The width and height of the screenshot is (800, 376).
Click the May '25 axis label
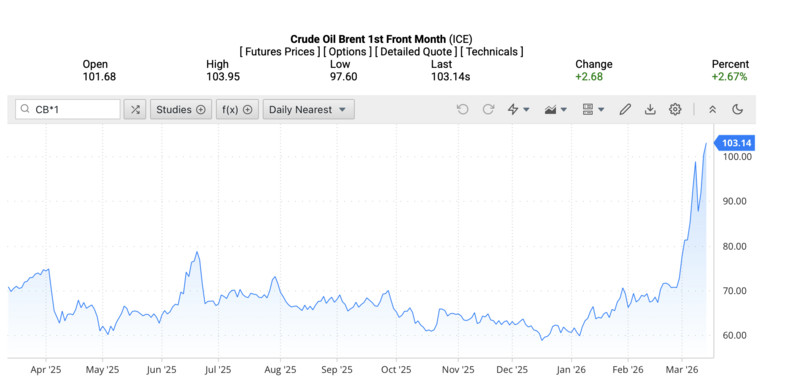coord(102,369)
